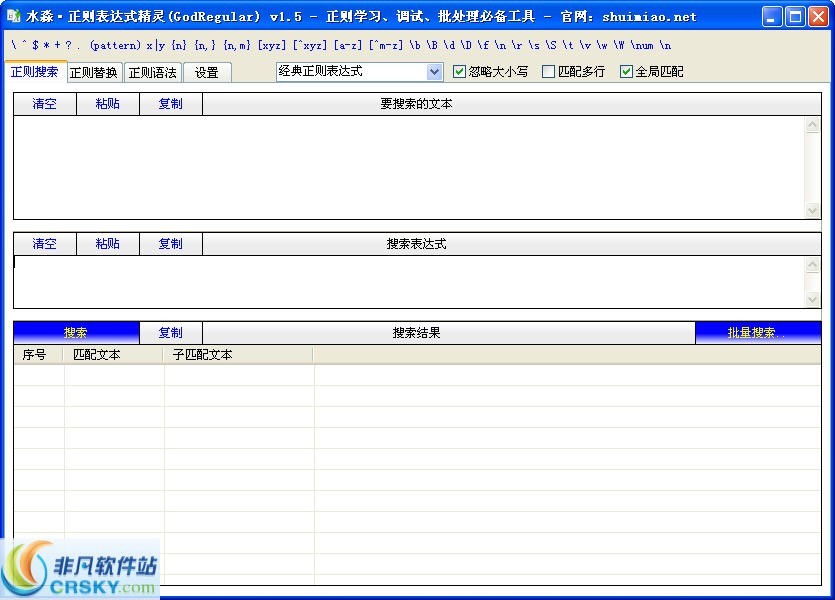This screenshot has width=835, height=600.
Task: Insert the [a-z] range token
Action: 348,45
